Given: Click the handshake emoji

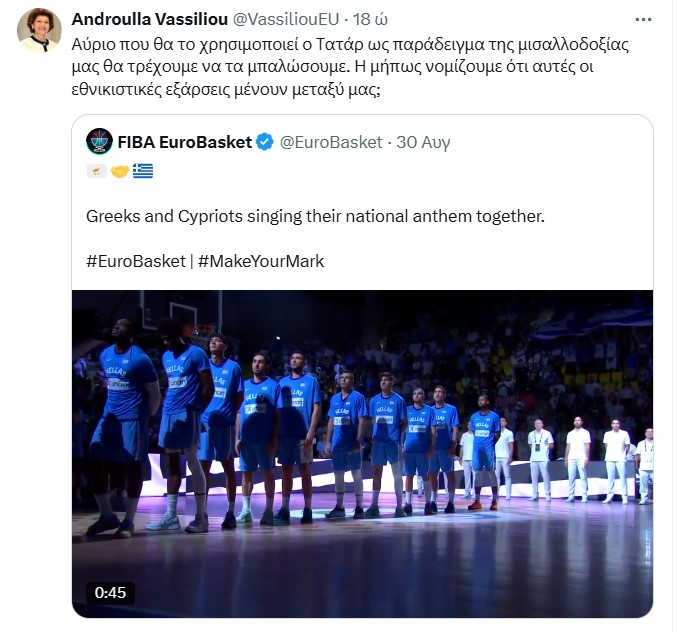Looking at the screenshot, I should point(120,171).
